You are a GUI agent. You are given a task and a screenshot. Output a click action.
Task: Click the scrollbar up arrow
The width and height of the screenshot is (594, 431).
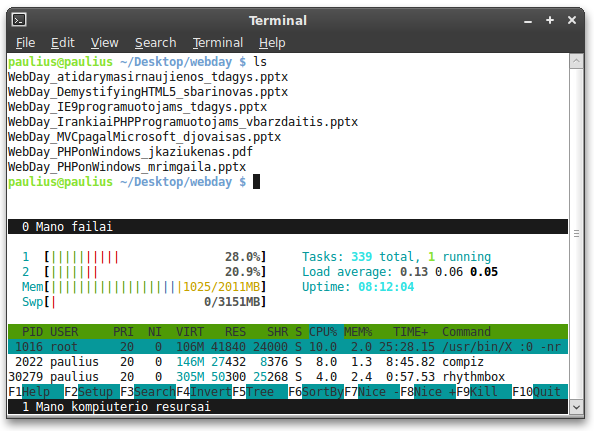pos(576,61)
